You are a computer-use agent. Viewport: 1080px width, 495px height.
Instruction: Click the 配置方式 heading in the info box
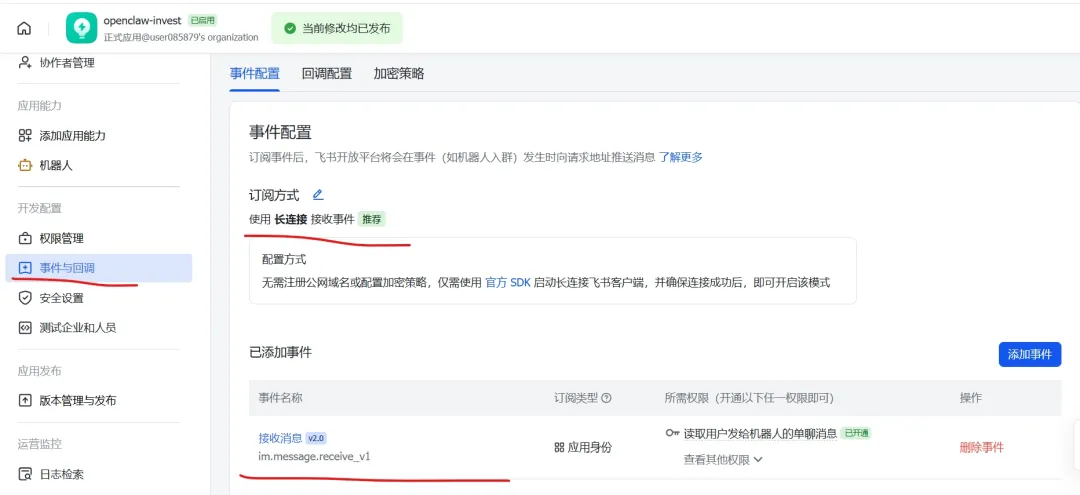coord(284,260)
